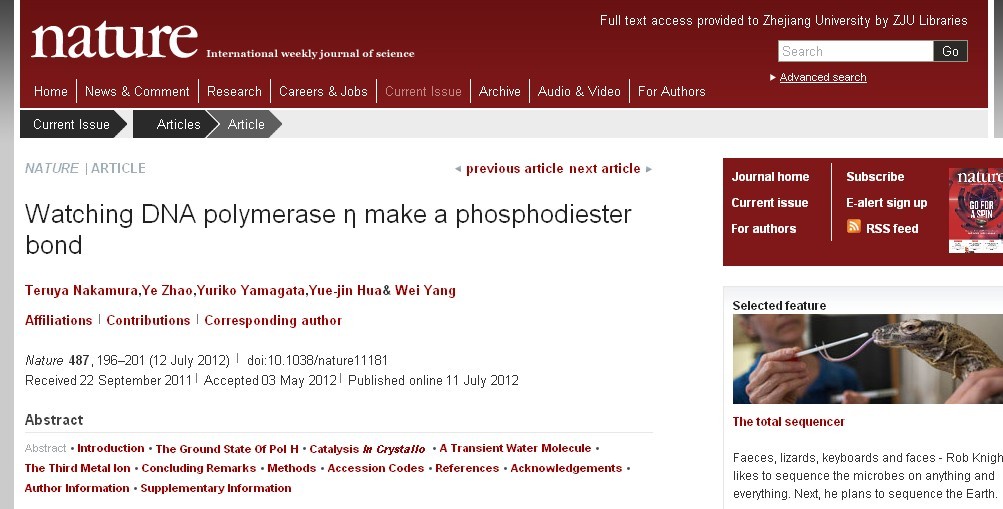Select the Archive navigation tab
The image size is (1003, 509).
[x=500, y=91]
